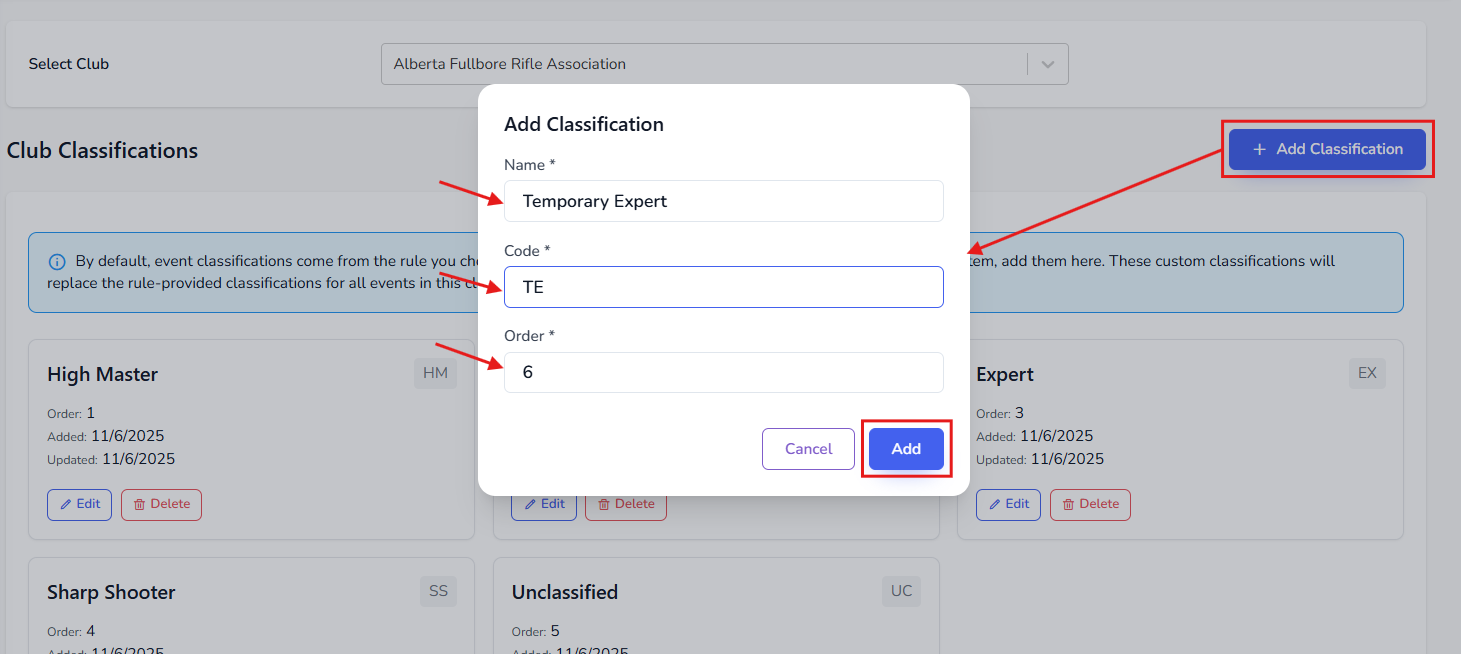Image resolution: width=1461 pixels, height=654 pixels.
Task: Click the trash Delete icon below the dialog
Action: click(605, 504)
